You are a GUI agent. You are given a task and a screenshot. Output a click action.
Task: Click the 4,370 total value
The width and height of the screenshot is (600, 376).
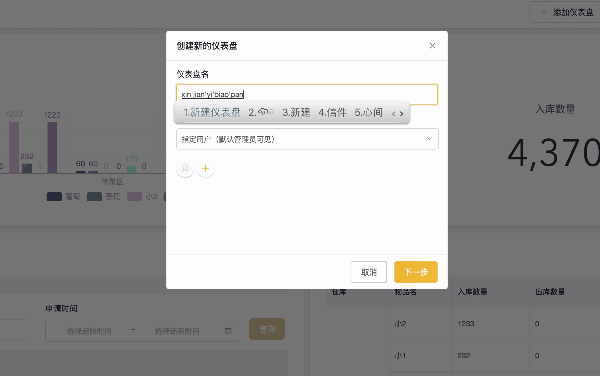(554, 153)
